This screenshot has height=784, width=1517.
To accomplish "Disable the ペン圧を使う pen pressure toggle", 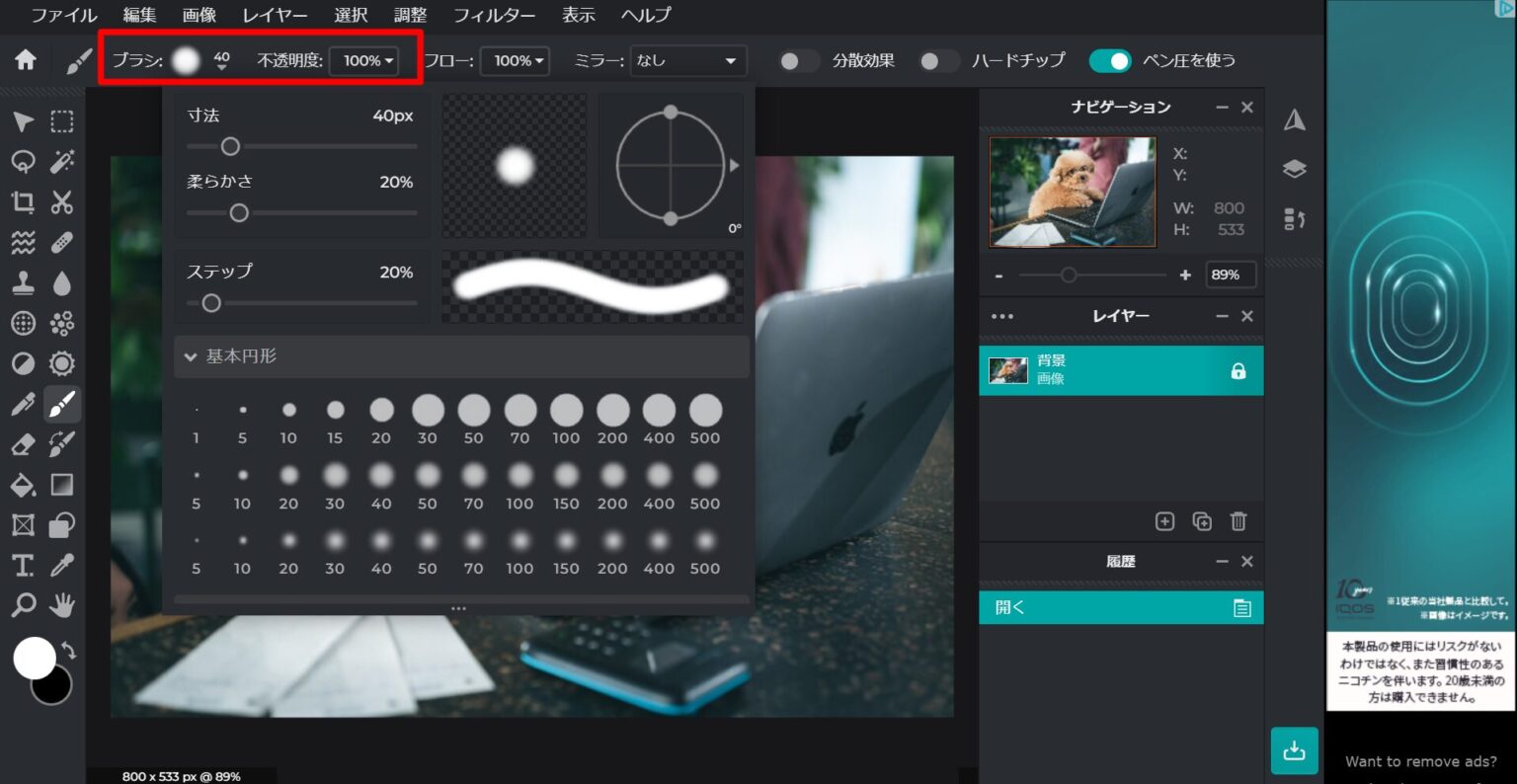I will (1110, 60).
